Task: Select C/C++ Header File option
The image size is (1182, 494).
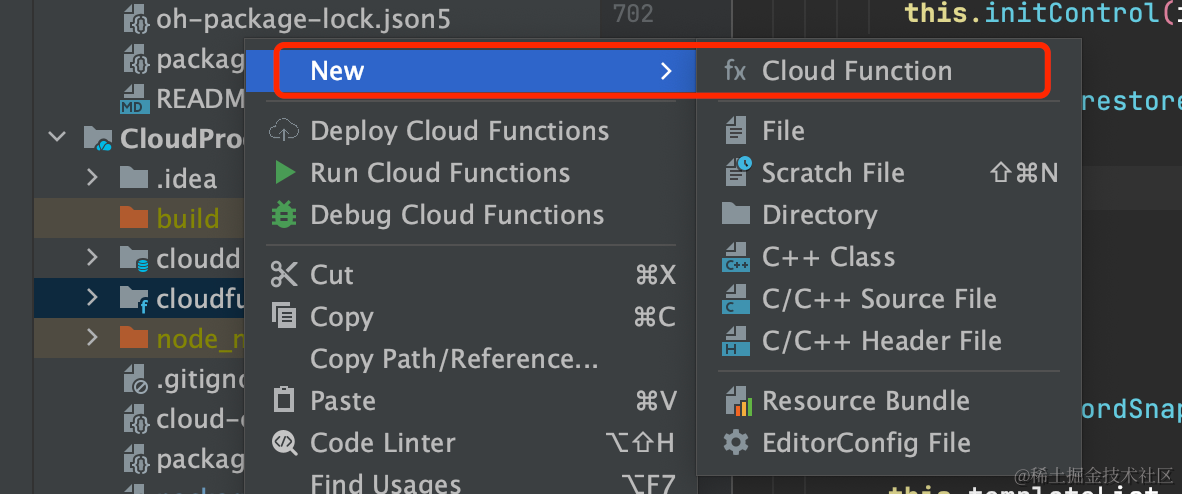Action: pos(881,341)
